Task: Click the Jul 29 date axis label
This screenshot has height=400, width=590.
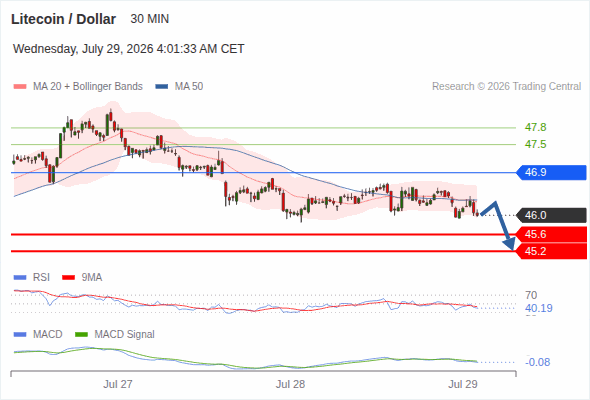Action: [x=462, y=384]
